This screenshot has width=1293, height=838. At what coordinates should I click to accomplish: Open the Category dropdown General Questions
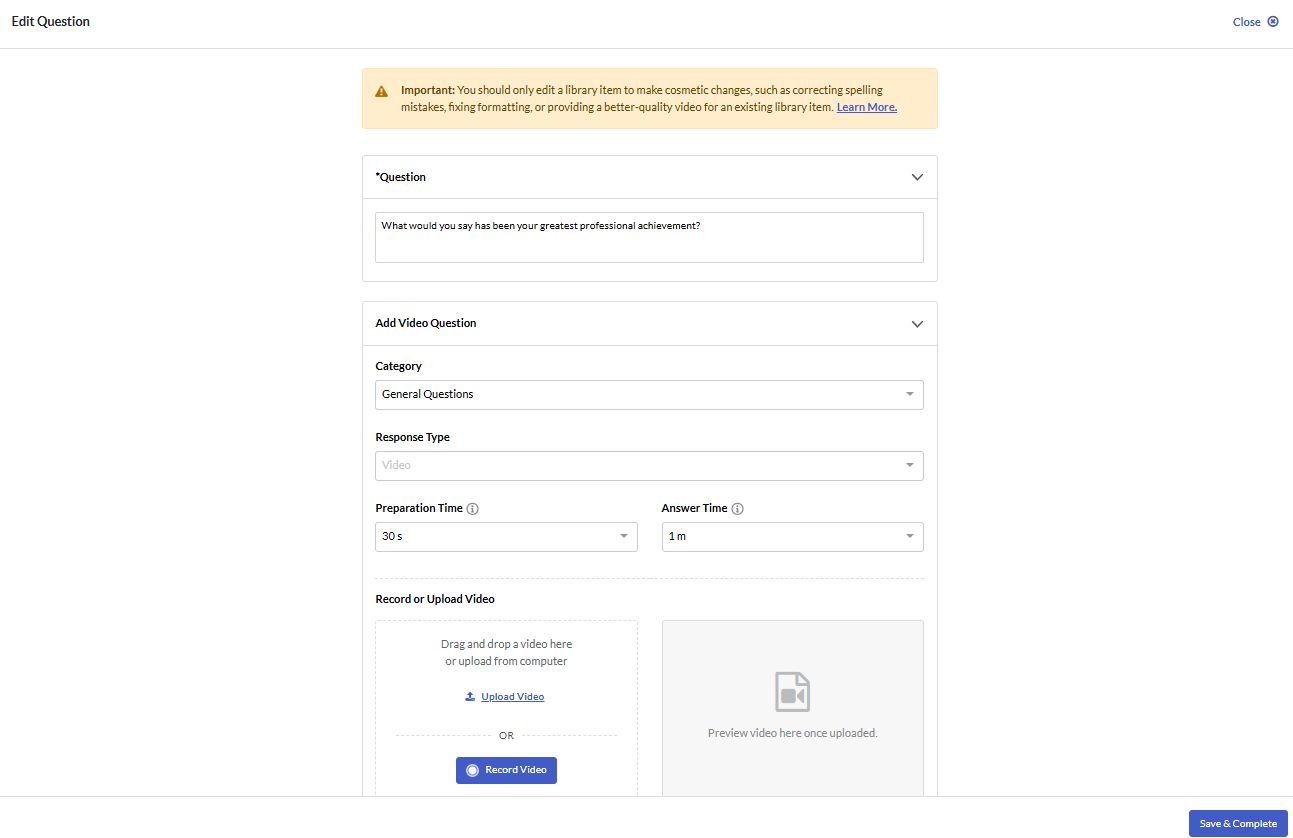pyautogui.click(x=649, y=395)
